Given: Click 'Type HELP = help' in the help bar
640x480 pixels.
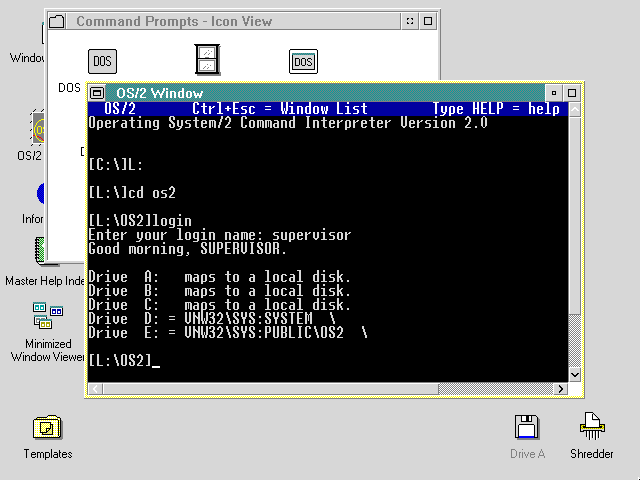Looking at the screenshot, I should 496,109.
